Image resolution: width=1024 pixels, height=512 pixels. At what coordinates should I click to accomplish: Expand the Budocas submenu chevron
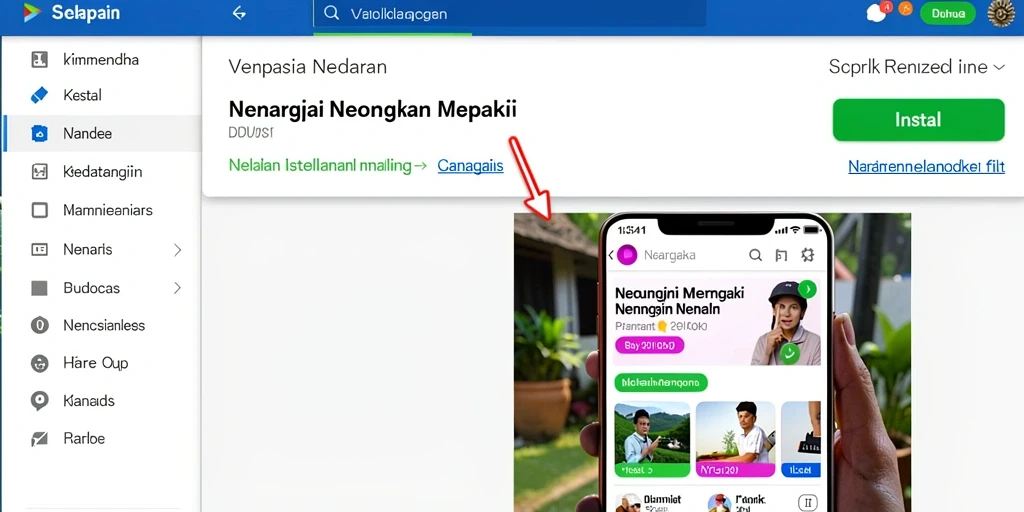click(x=178, y=288)
